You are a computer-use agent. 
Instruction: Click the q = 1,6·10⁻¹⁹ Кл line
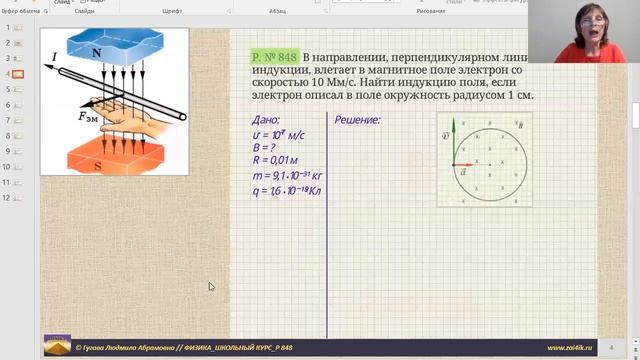point(287,191)
